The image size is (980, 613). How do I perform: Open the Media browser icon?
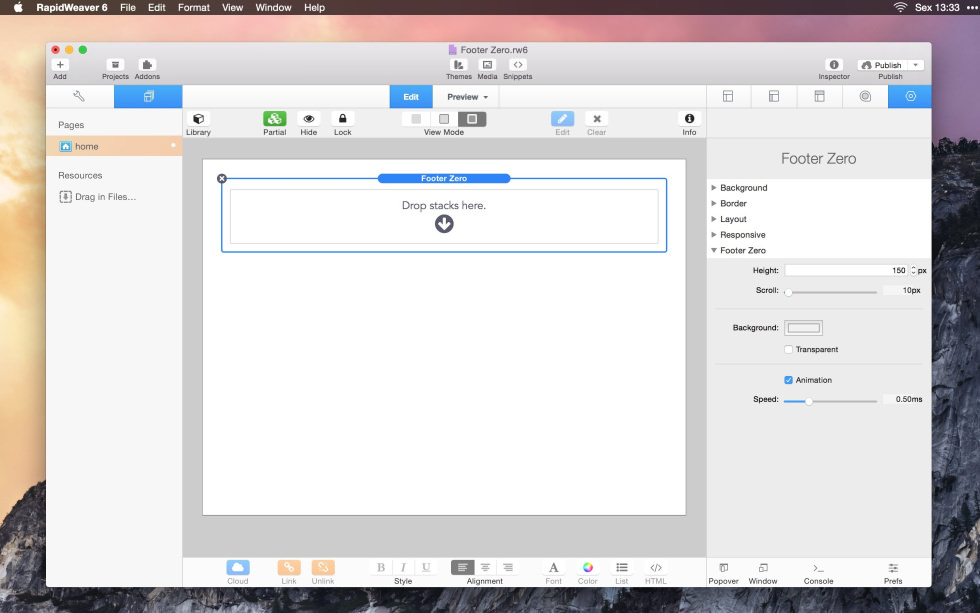coord(488,65)
